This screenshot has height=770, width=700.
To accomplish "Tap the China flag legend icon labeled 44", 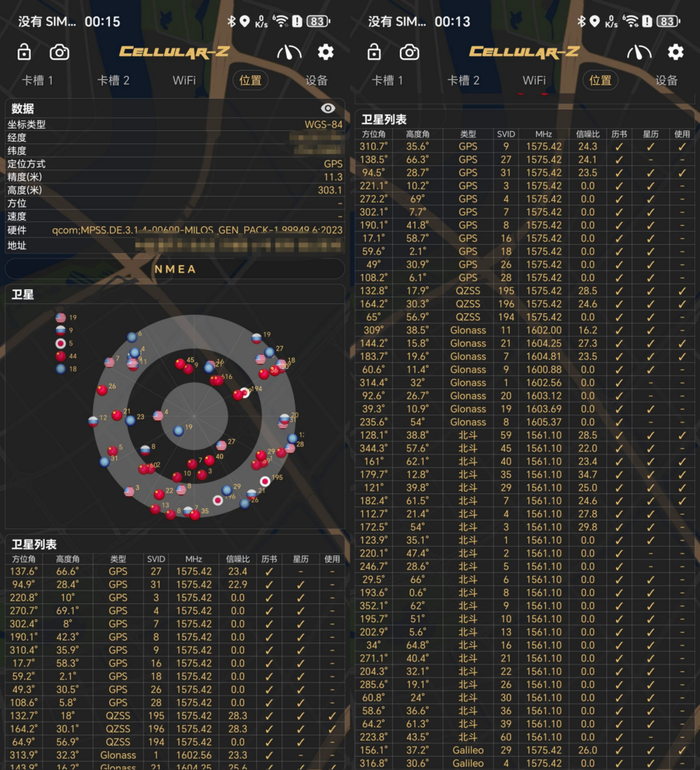I will pos(60,356).
